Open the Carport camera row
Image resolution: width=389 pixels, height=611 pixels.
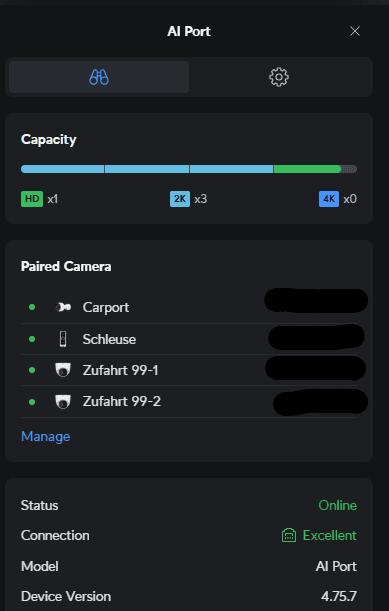click(x=189, y=307)
